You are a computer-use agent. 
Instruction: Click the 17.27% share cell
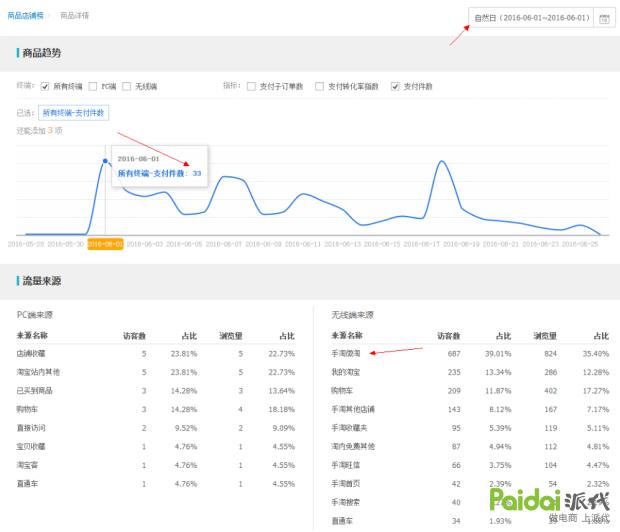point(596,391)
